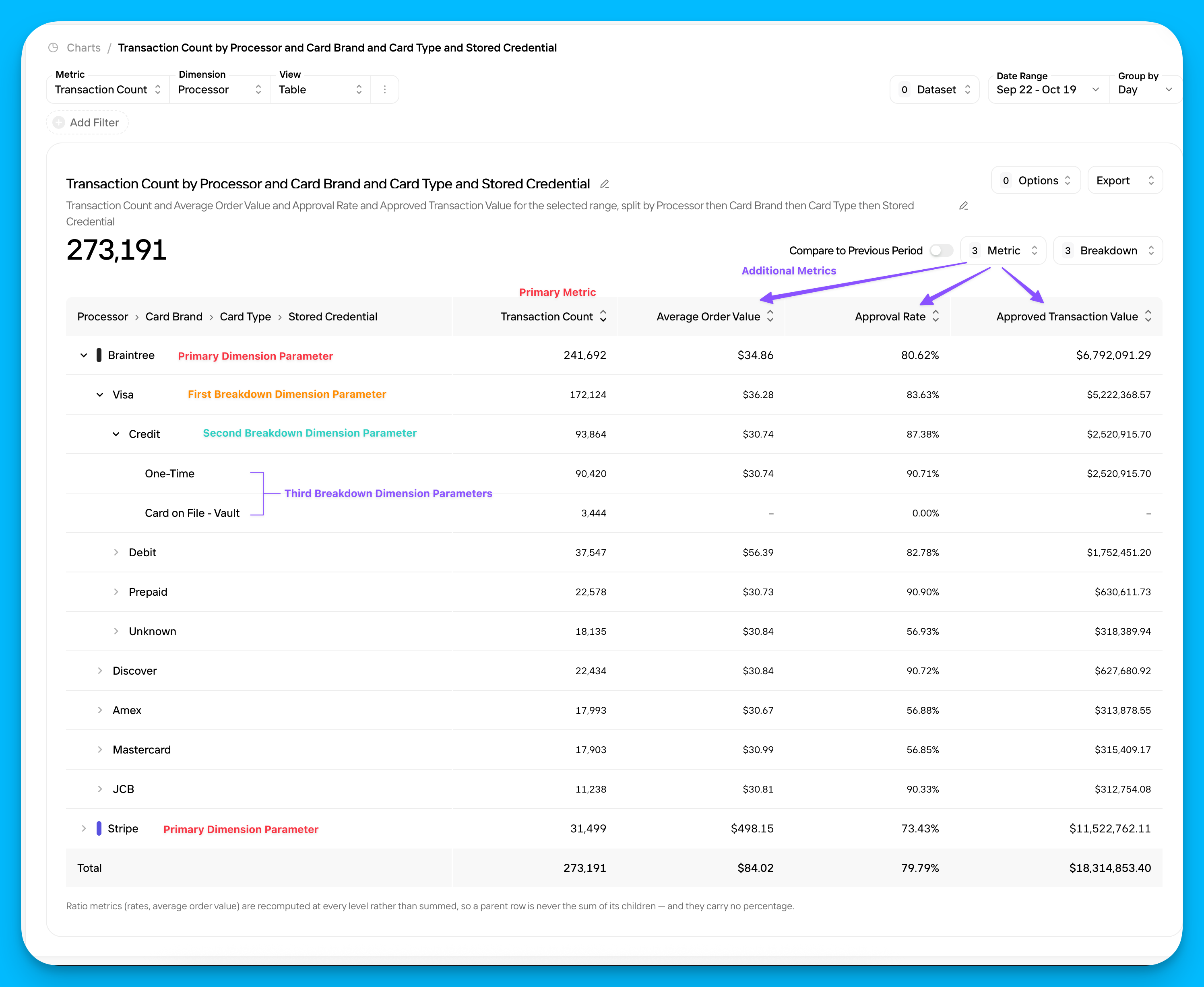The image size is (1204, 987).
Task: Click Card Type in the header breadcrumb
Action: 246,317
